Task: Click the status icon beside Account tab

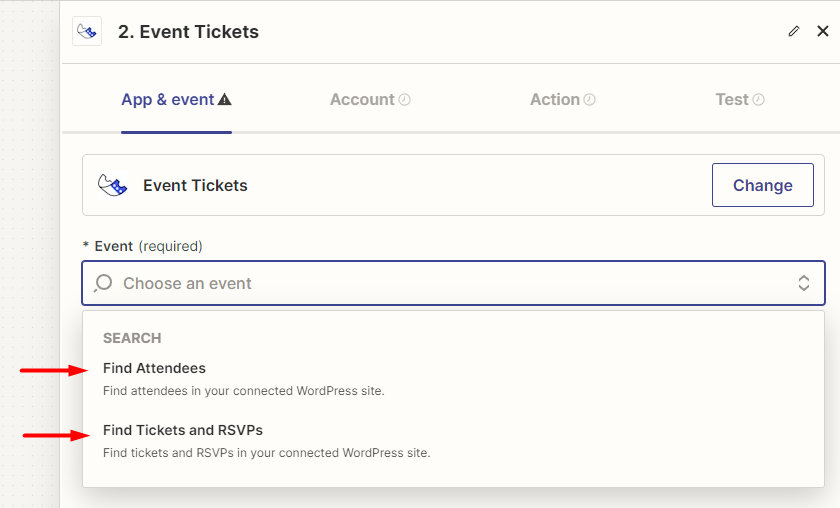Action: [405, 100]
